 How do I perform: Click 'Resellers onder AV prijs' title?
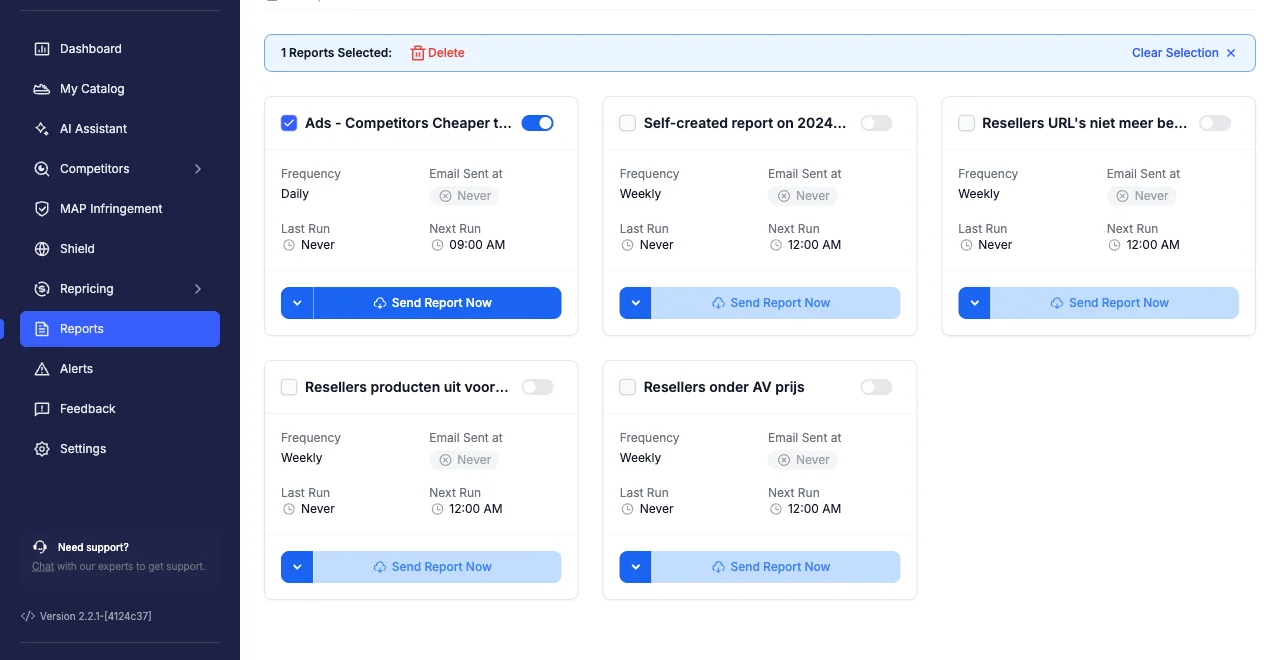click(724, 387)
